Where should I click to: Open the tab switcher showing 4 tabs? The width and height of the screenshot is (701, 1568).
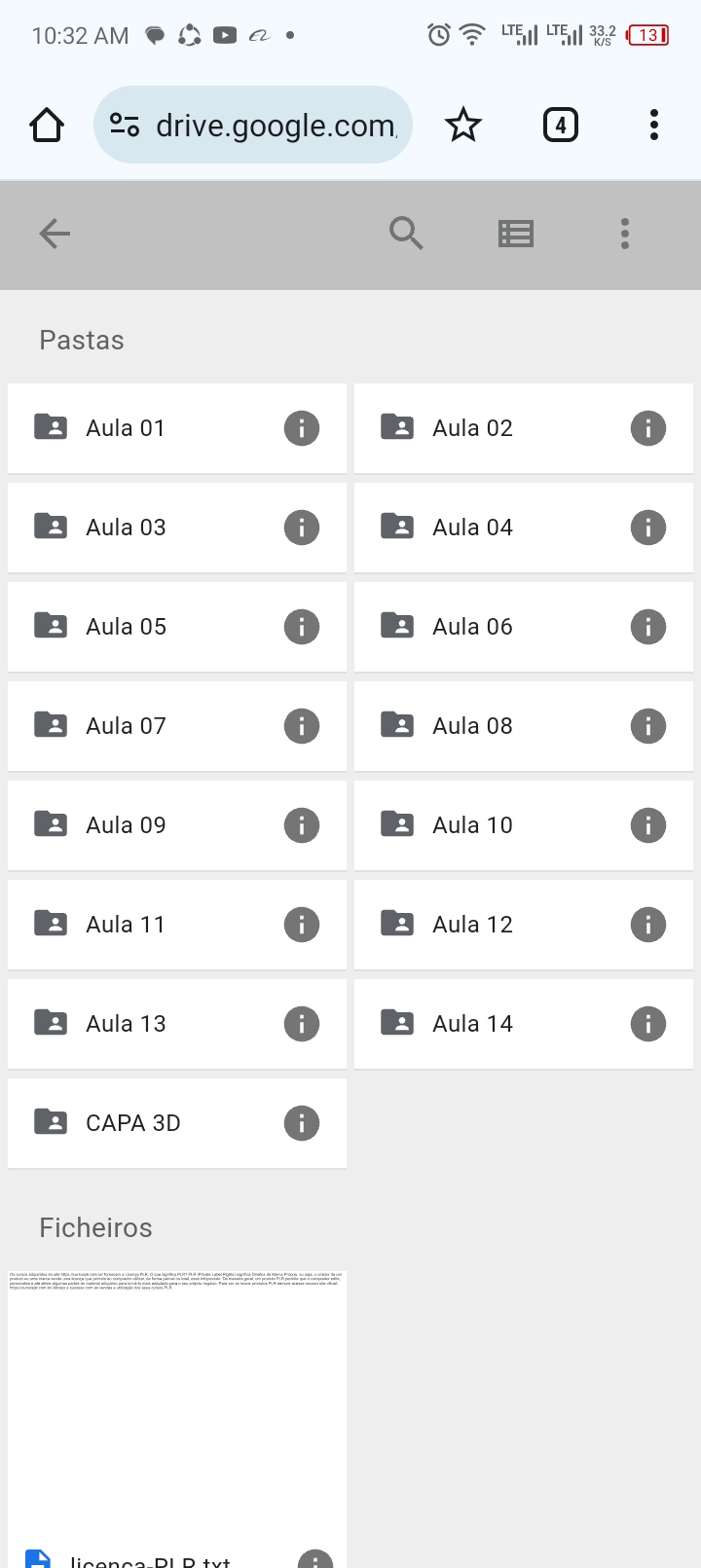tap(560, 125)
